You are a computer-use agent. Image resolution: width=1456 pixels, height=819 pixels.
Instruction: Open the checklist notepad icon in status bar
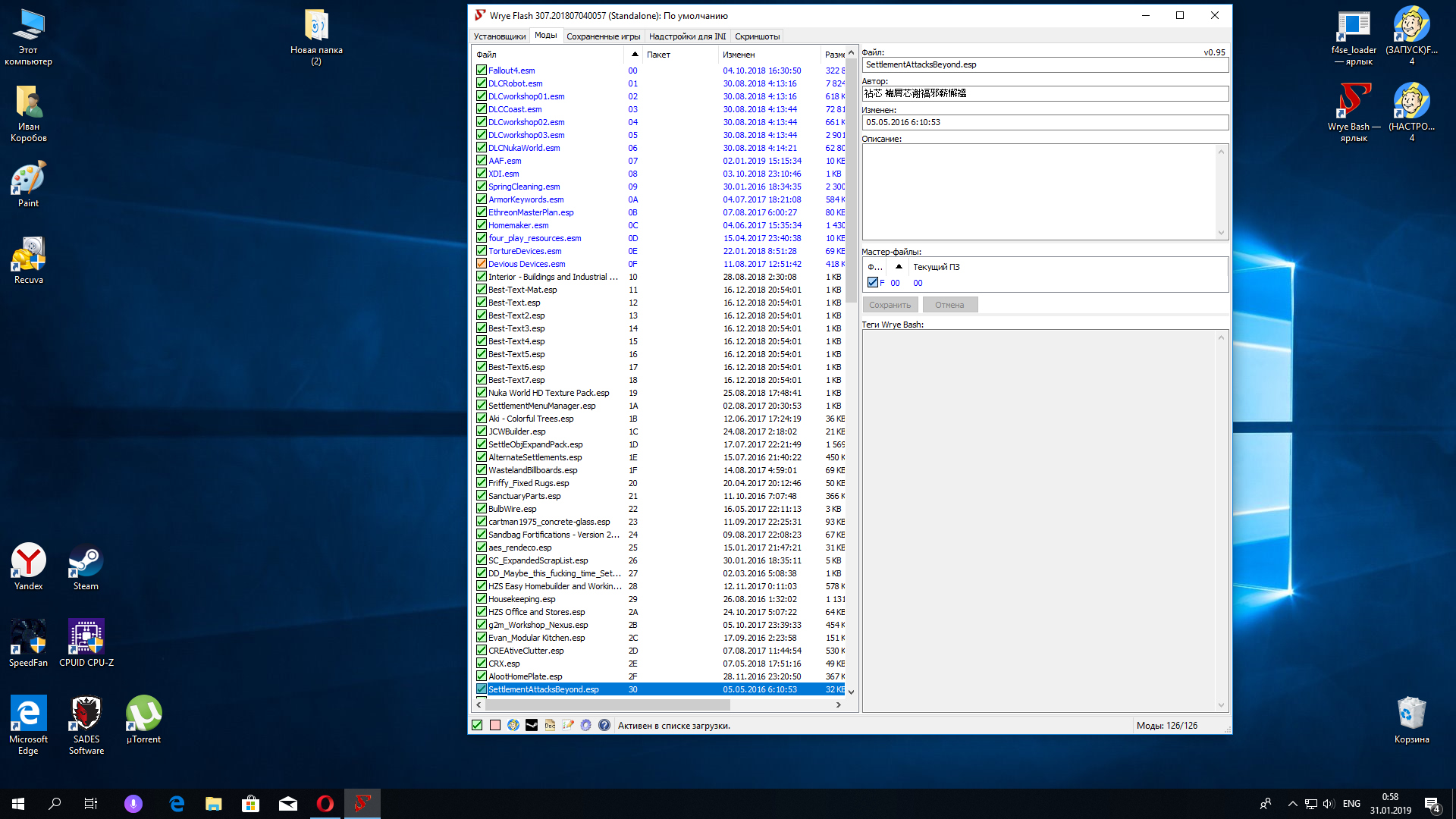click(568, 725)
